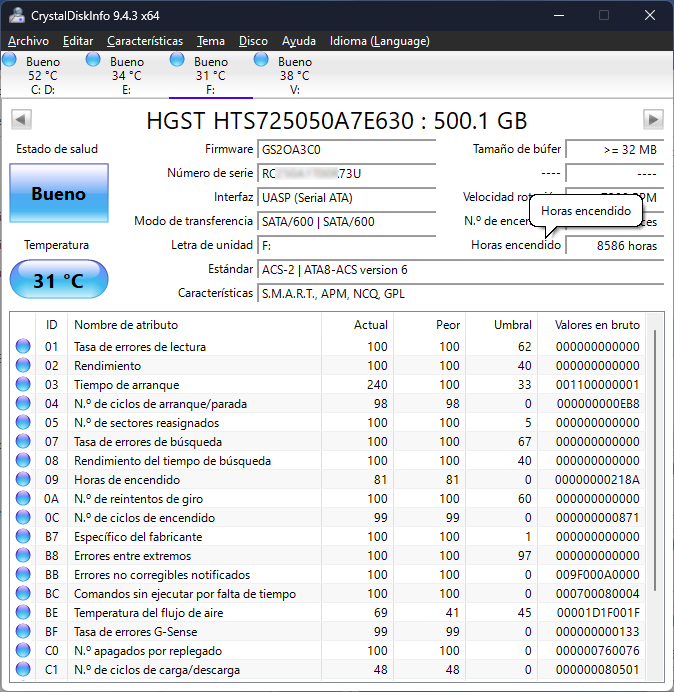674x692 pixels.
Task: Click status icon for Temperatura del flujo de aire
Action: [23, 612]
